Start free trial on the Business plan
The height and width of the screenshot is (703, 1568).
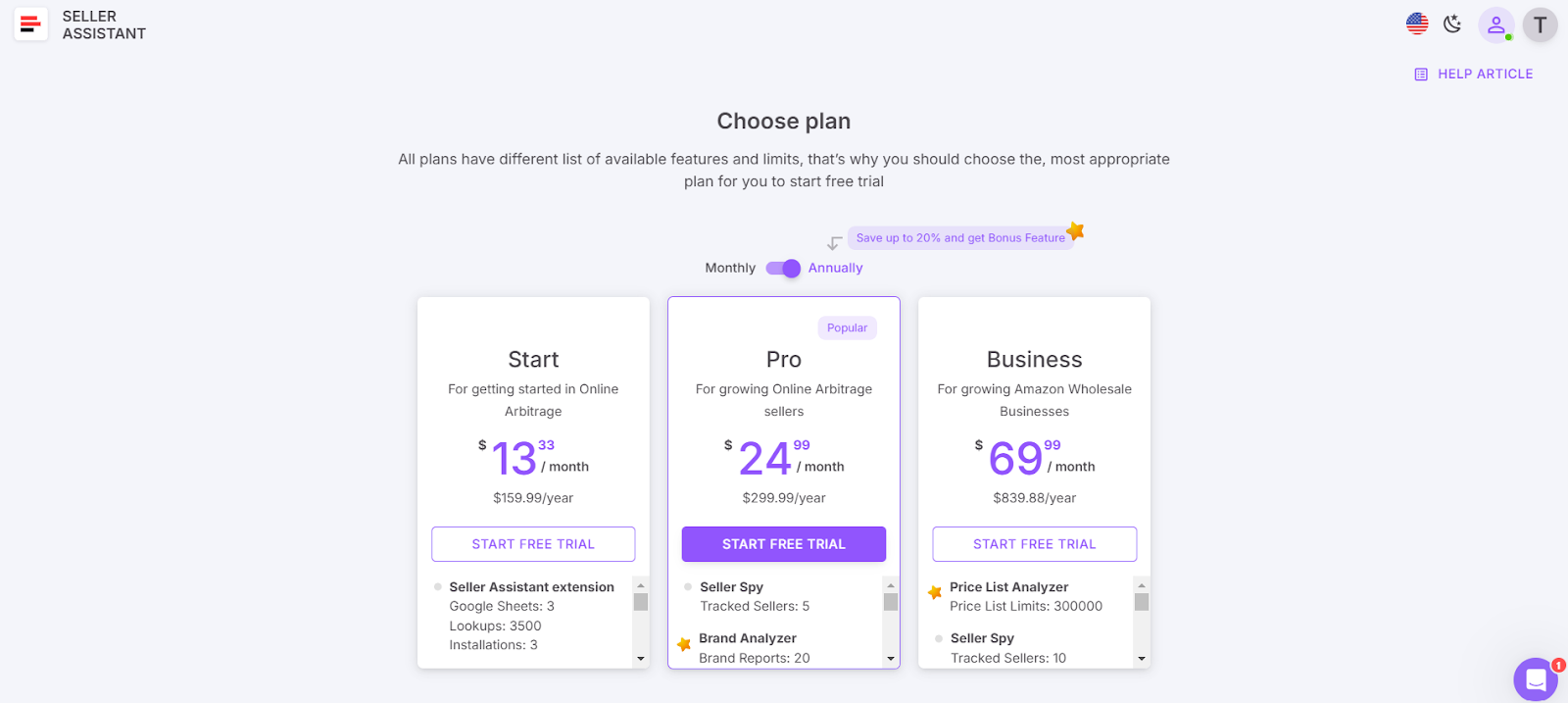click(1034, 543)
